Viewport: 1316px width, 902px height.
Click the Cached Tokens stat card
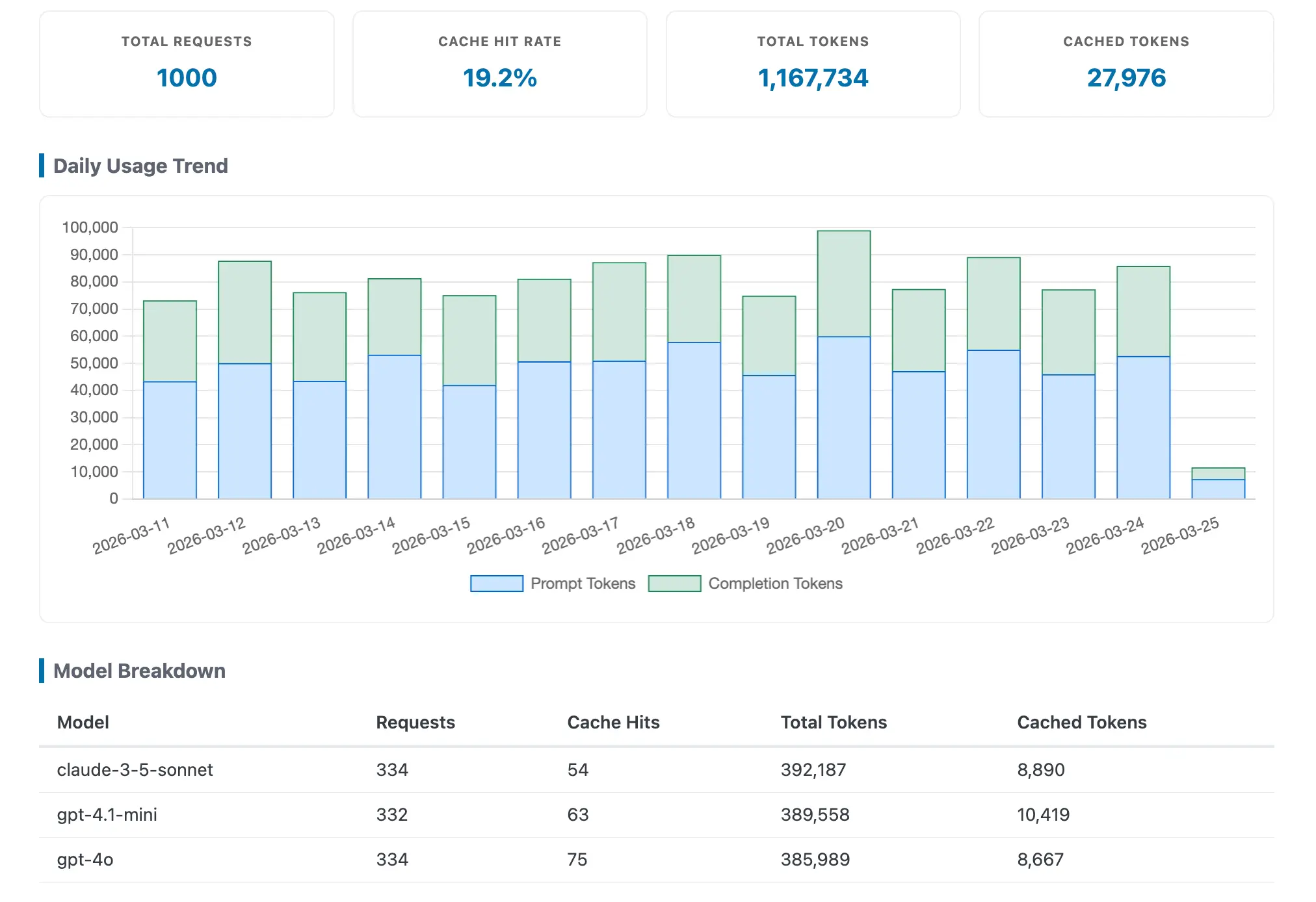pyautogui.click(x=1125, y=64)
